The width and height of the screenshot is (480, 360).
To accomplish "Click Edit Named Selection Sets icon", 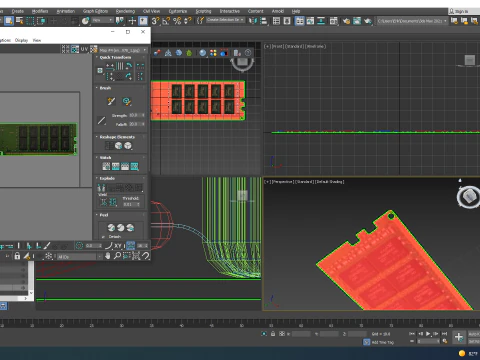I will pyautogui.click(x=200, y=21).
